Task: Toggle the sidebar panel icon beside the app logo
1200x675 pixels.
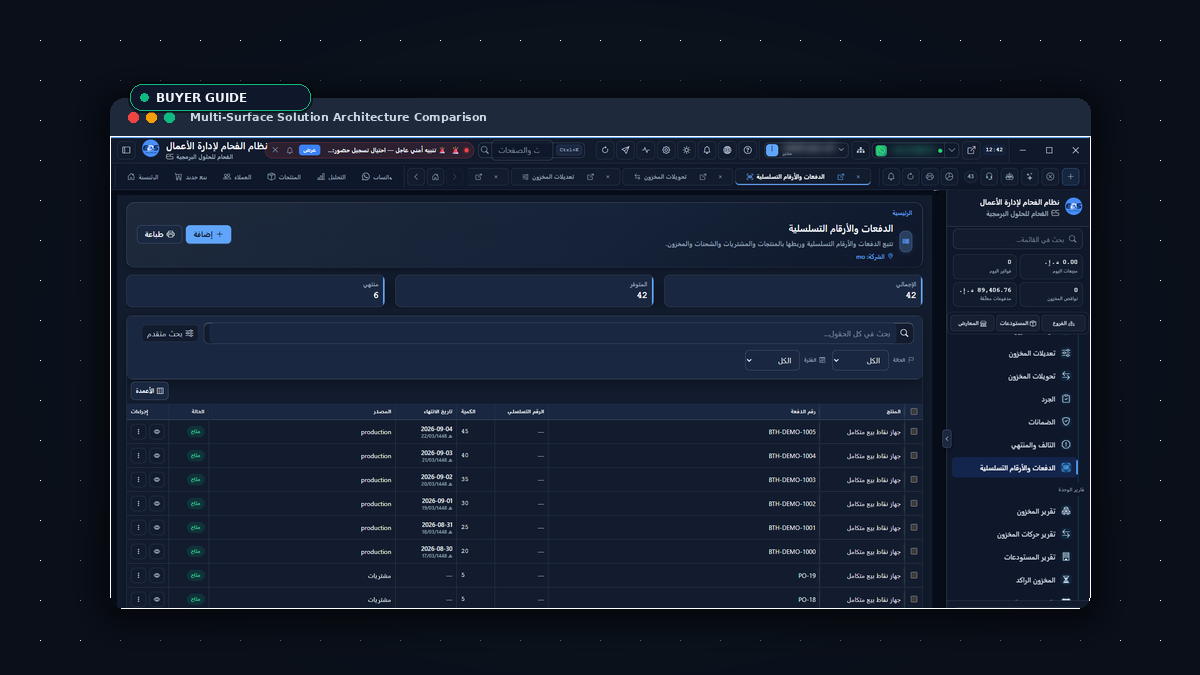Action: (x=126, y=150)
